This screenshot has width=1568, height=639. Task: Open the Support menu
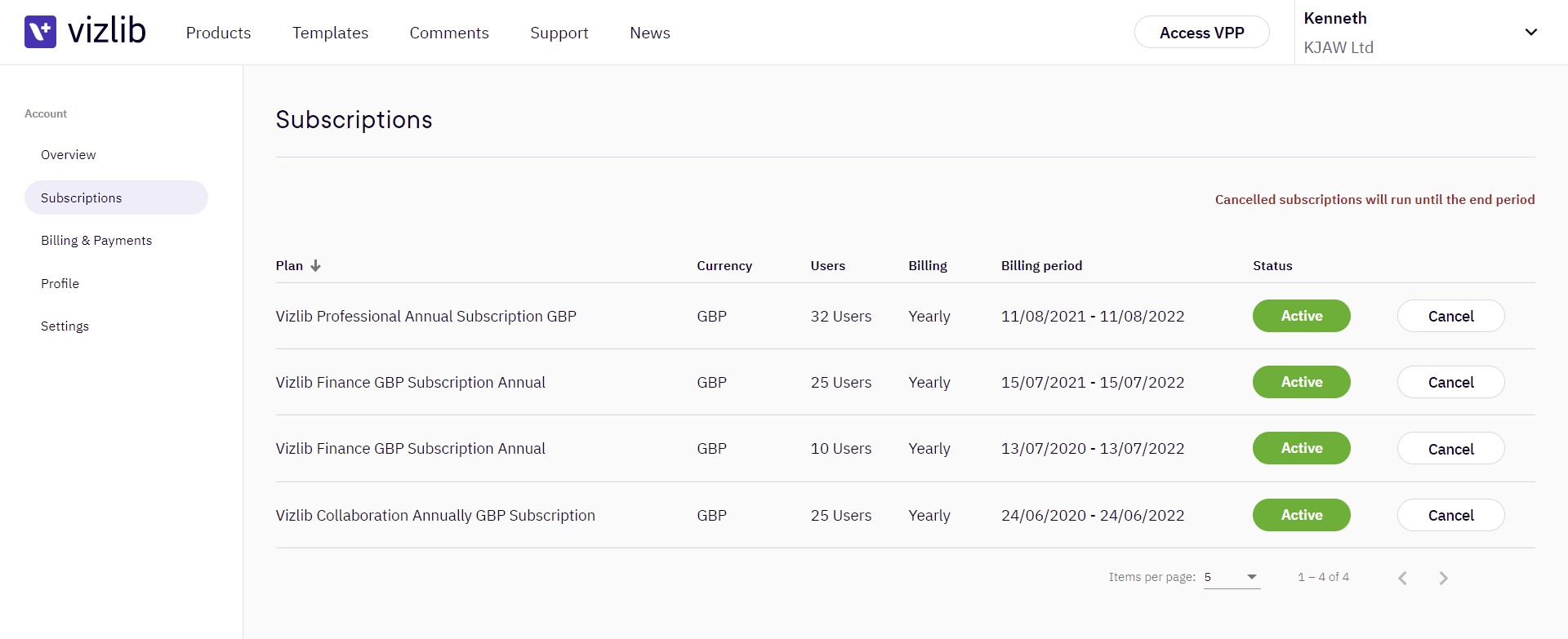(559, 33)
